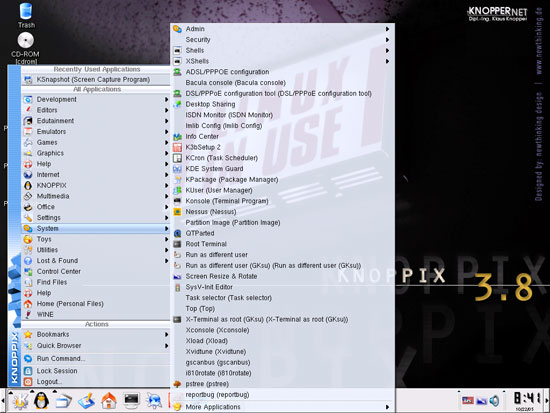Expand the More Applications submenu arrow
This screenshot has height=413, width=550.
387,407
